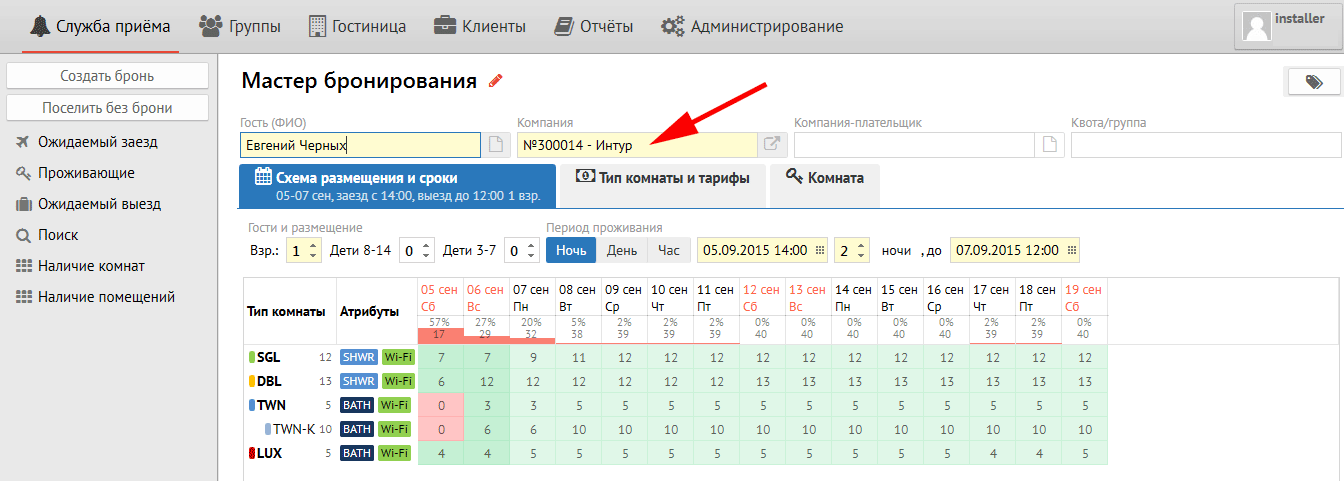Click the Атрибуты column header
The height and width of the screenshot is (481, 1344).
point(369,311)
